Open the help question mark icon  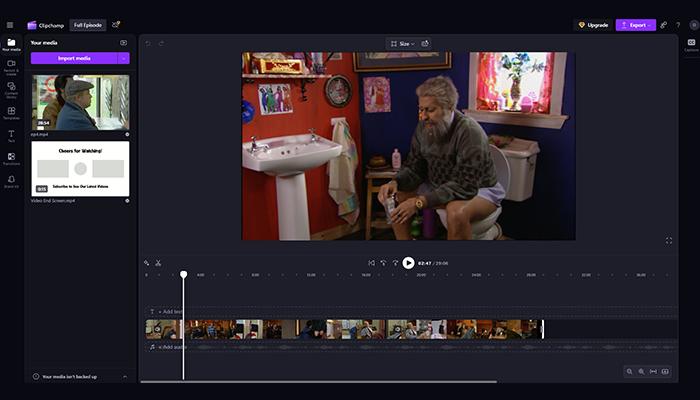tap(678, 25)
